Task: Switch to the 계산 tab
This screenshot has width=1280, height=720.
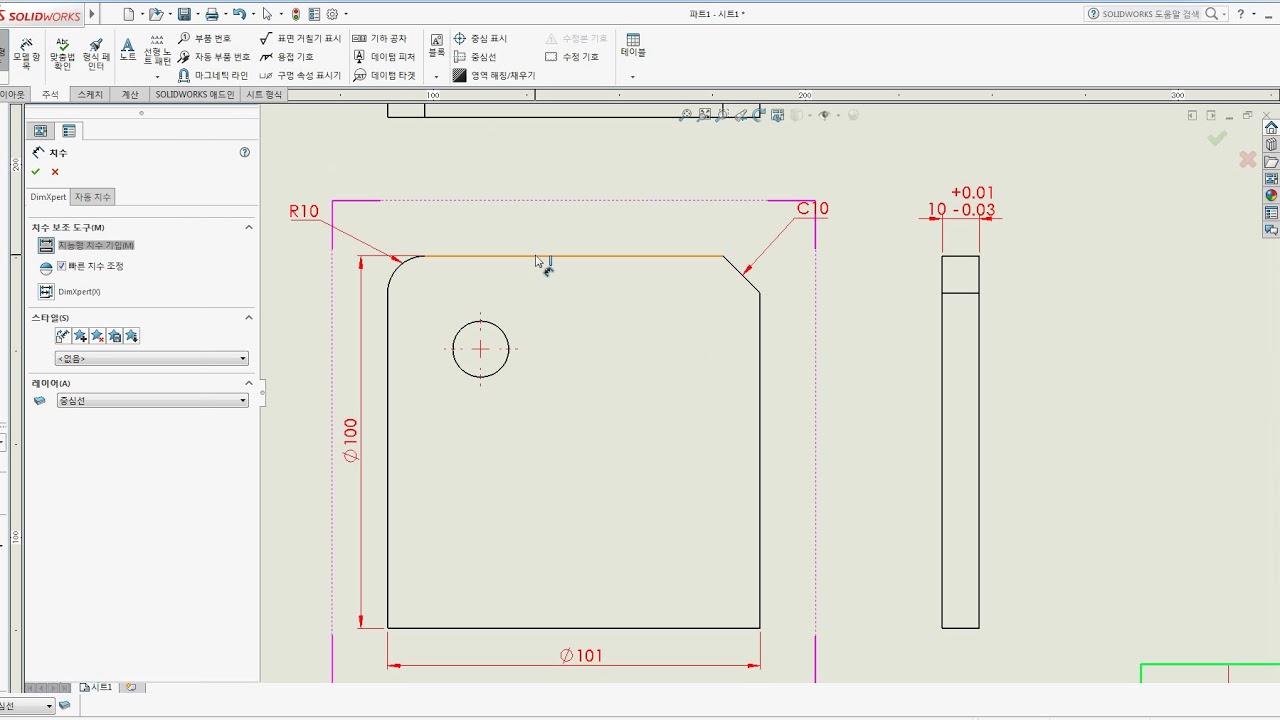Action: [x=130, y=95]
